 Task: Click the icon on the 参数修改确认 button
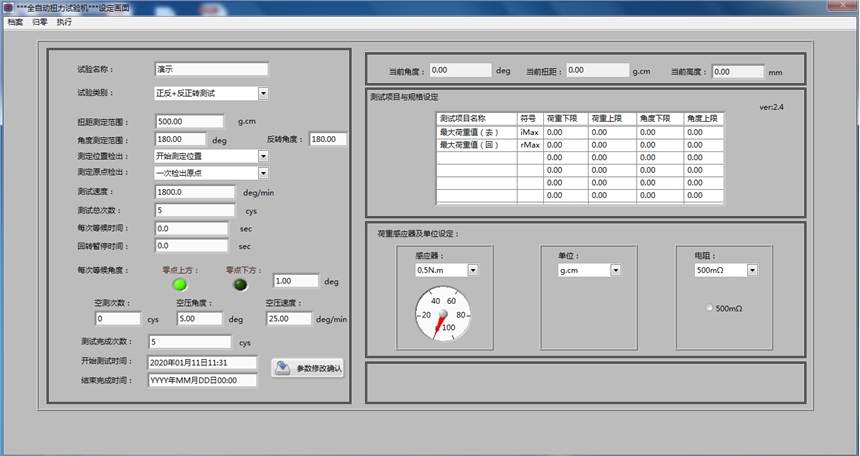283,367
